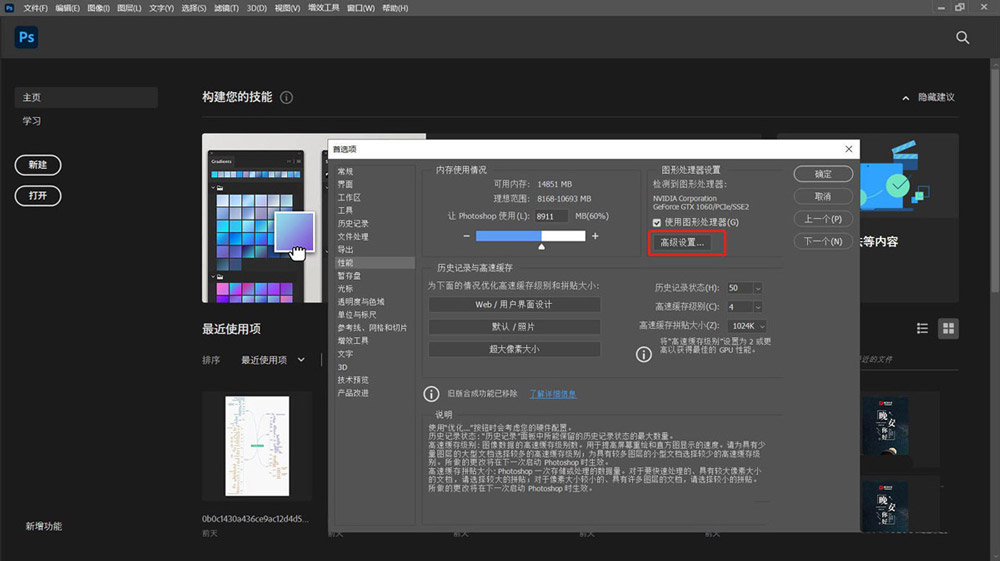This screenshot has height=561, width=1000.
Task: Open the 帮助(H) menu
Action: 395,8
